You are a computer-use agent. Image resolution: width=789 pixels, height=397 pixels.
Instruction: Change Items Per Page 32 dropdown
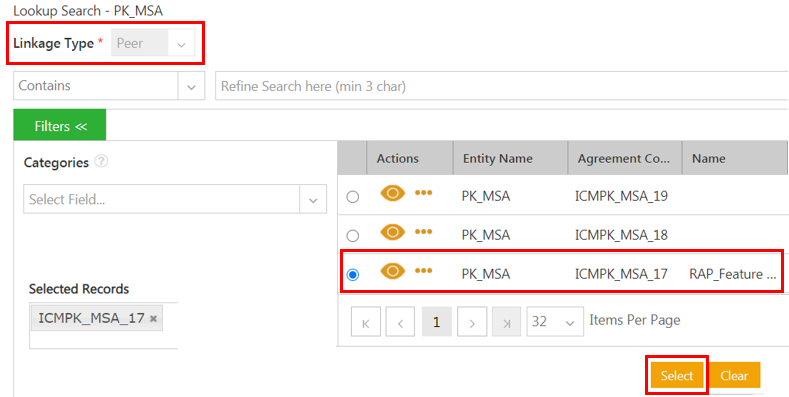(555, 322)
